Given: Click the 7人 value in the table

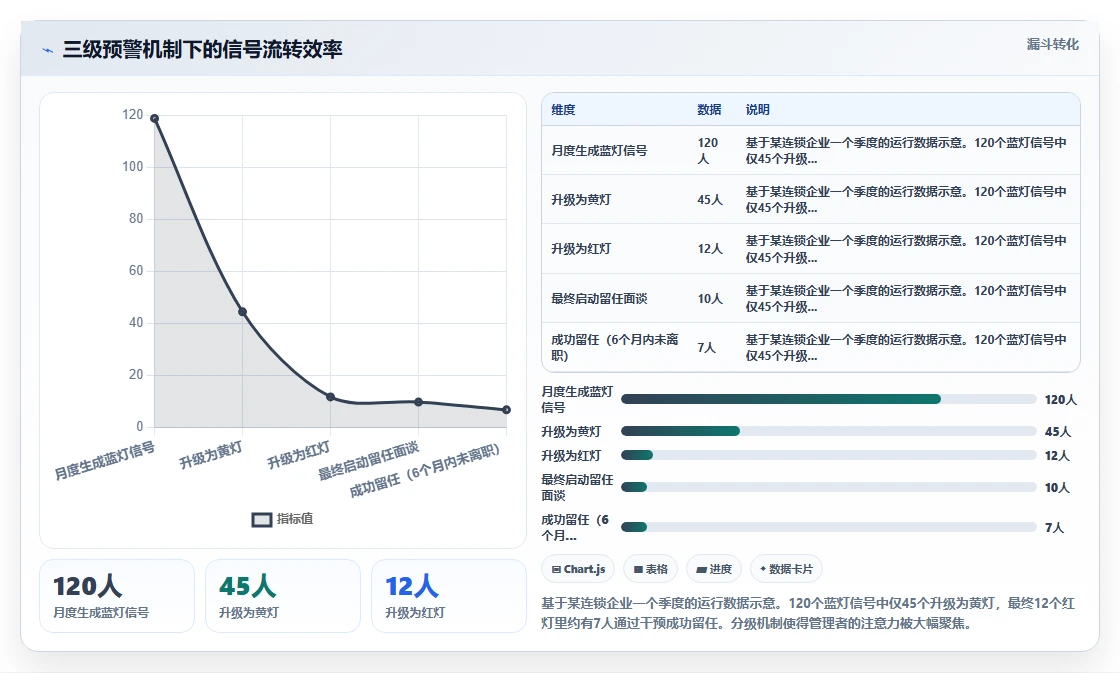Looking at the screenshot, I should [706, 347].
